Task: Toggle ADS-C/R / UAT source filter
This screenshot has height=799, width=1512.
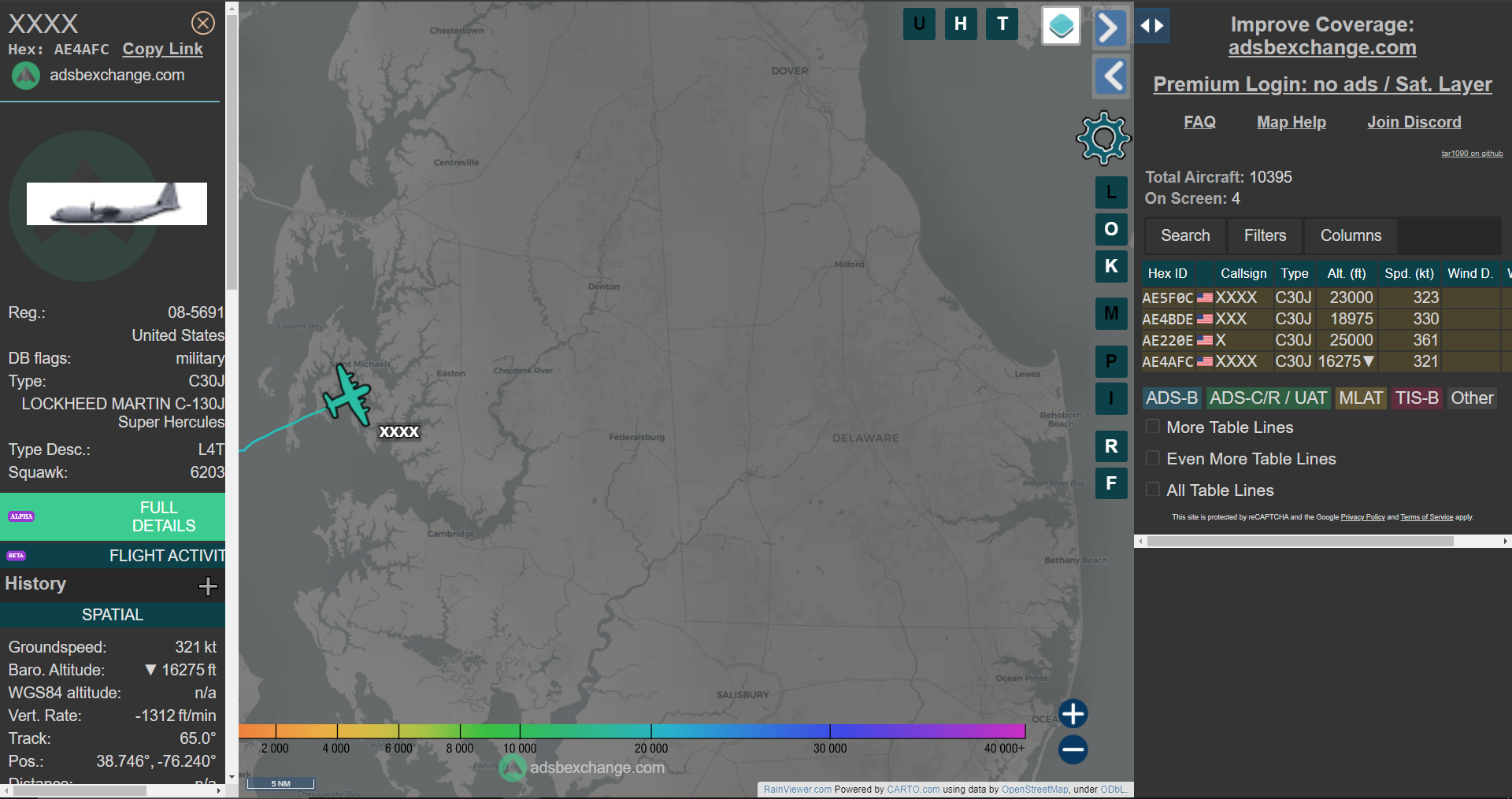Action: pyautogui.click(x=1268, y=398)
